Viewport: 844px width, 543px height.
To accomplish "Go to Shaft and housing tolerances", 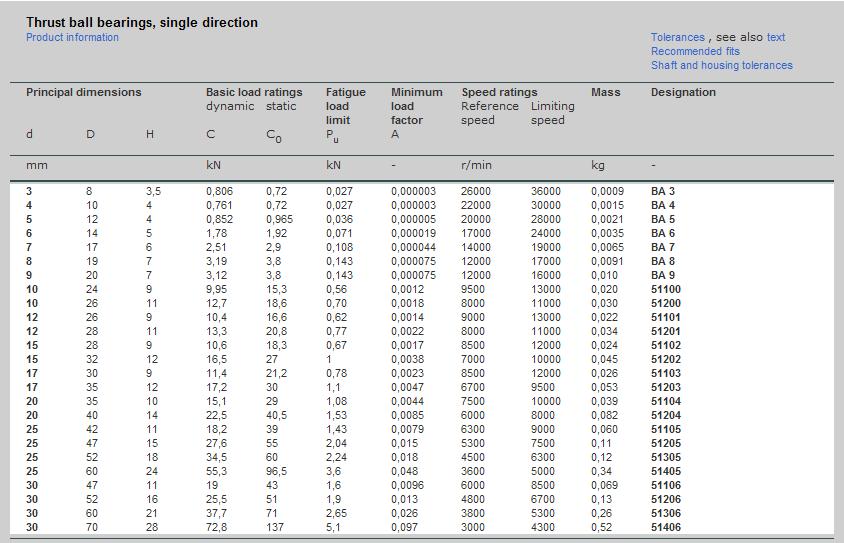I will [721, 66].
